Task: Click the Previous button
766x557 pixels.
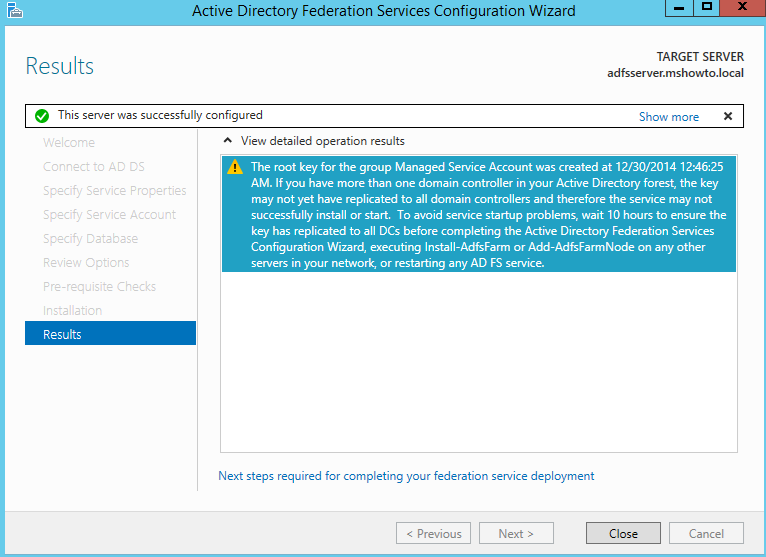Action: [x=433, y=533]
